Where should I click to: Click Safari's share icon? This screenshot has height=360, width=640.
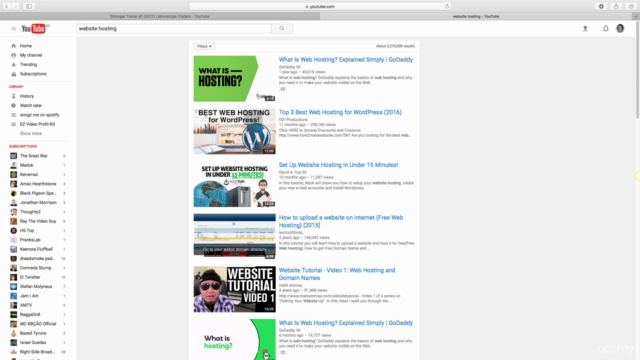tap(616, 7)
